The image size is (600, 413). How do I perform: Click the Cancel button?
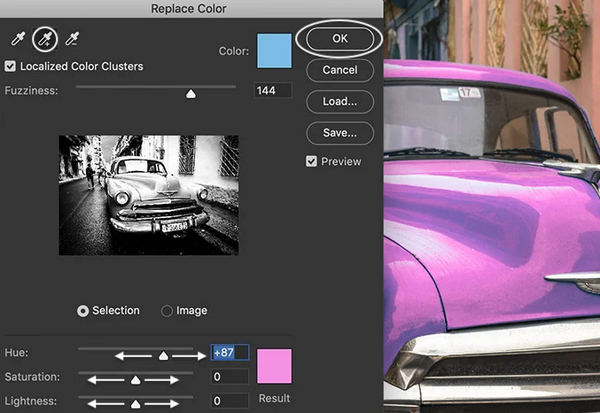340,70
